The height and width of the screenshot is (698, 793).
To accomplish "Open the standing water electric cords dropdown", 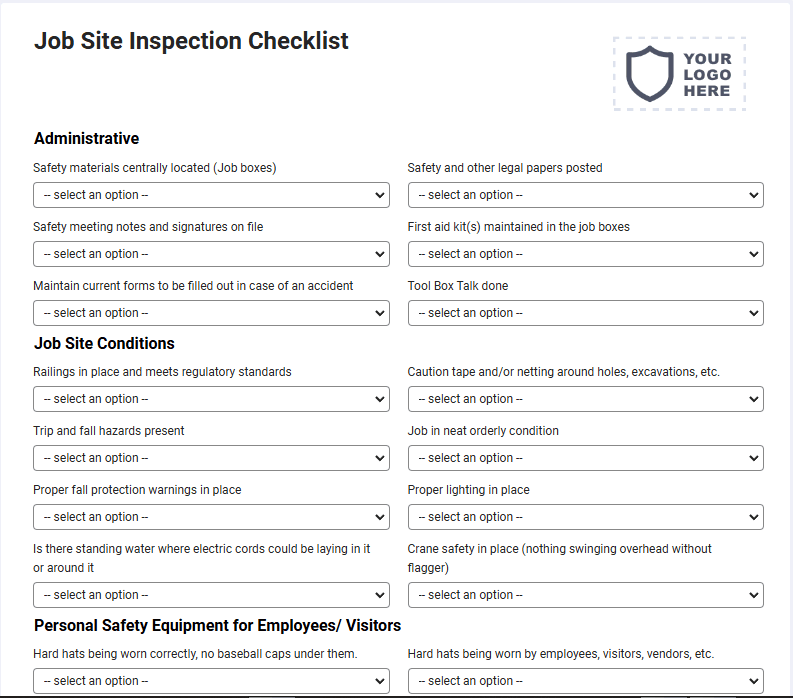I will click(x=211, y=595).
